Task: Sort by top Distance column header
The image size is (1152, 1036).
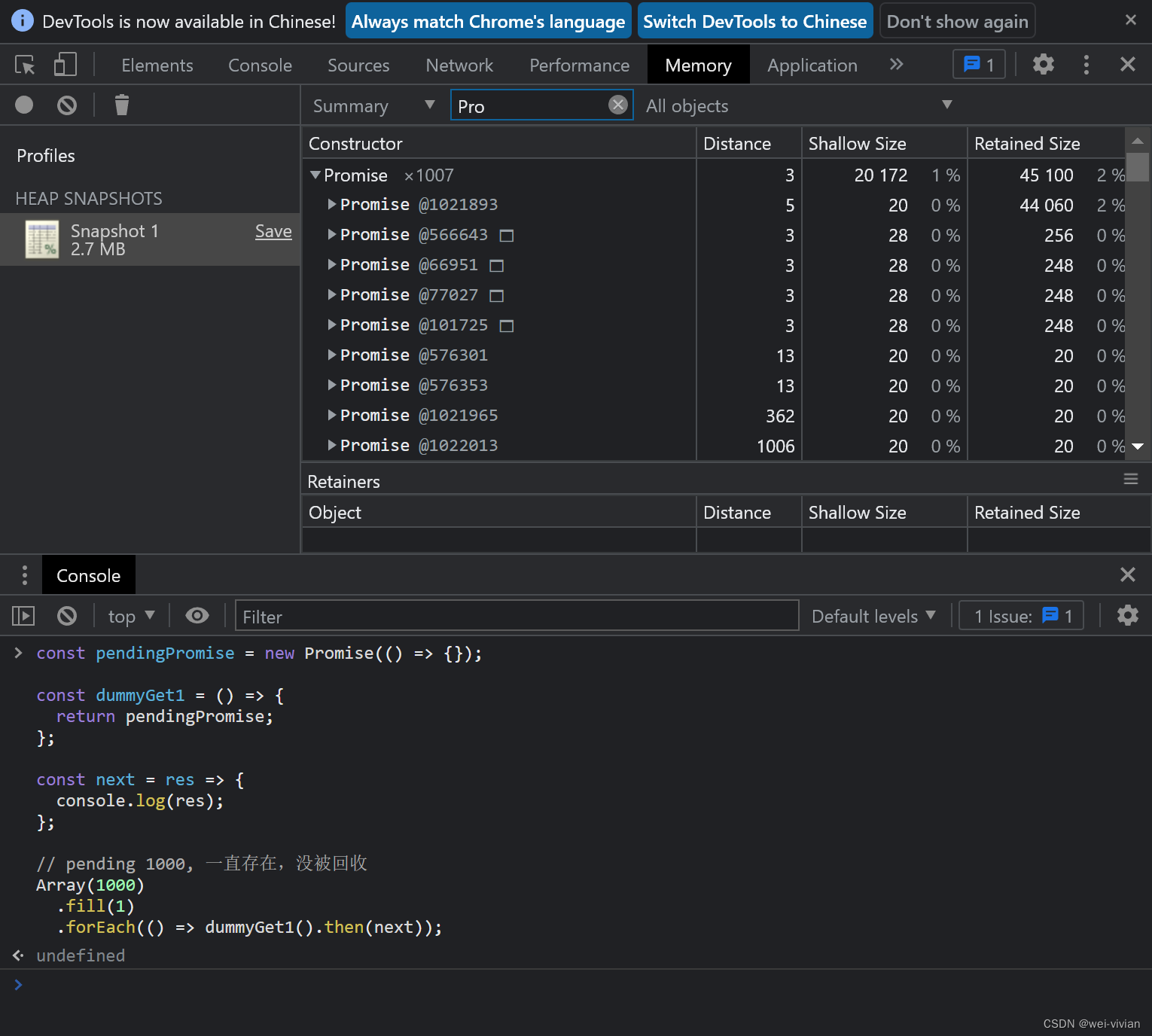Action: (x=748, y=143)
